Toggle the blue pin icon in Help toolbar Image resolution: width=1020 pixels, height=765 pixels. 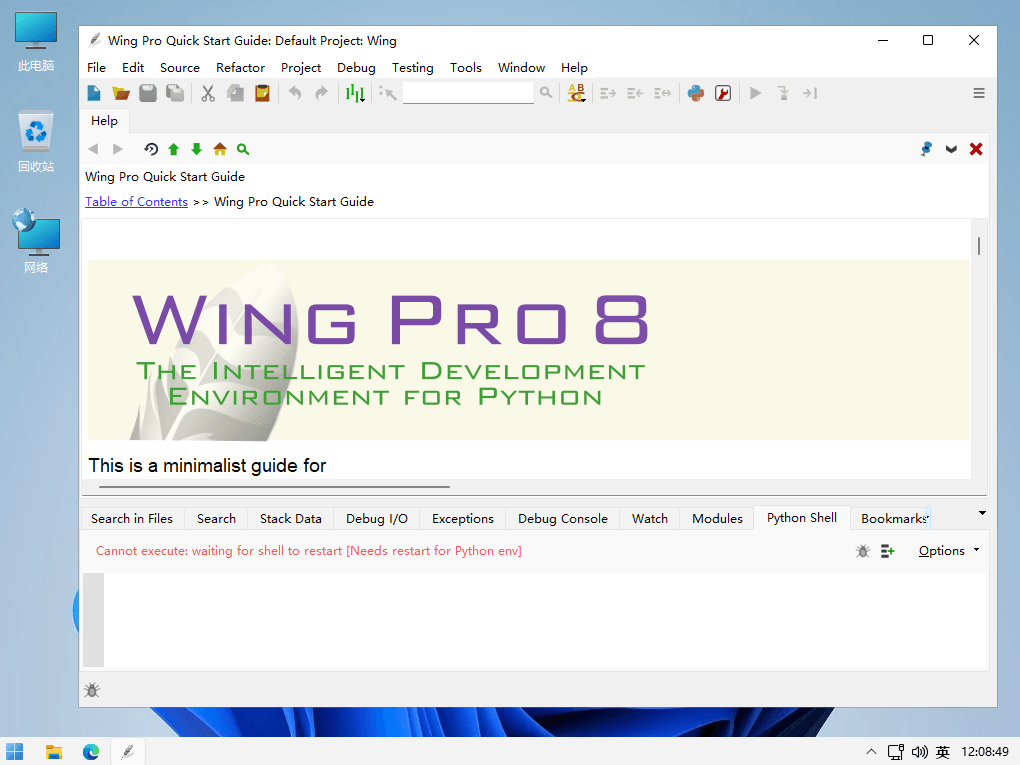pyautogui.click(x=926, y=149)
